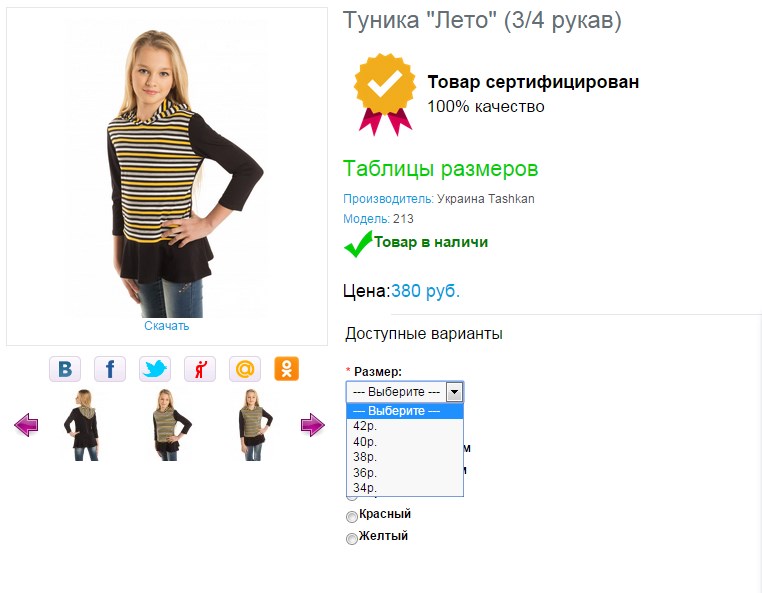Choose size 38р. from the list
This screenshot has height=593, width=762.
tap(405, 457)
